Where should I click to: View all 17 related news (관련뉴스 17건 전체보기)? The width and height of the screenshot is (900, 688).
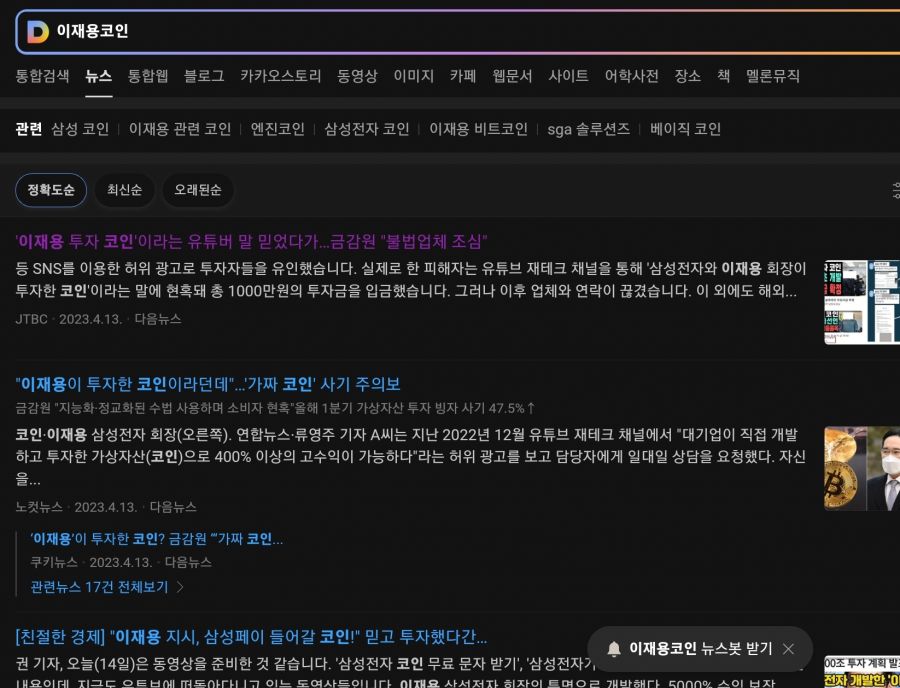99,587
